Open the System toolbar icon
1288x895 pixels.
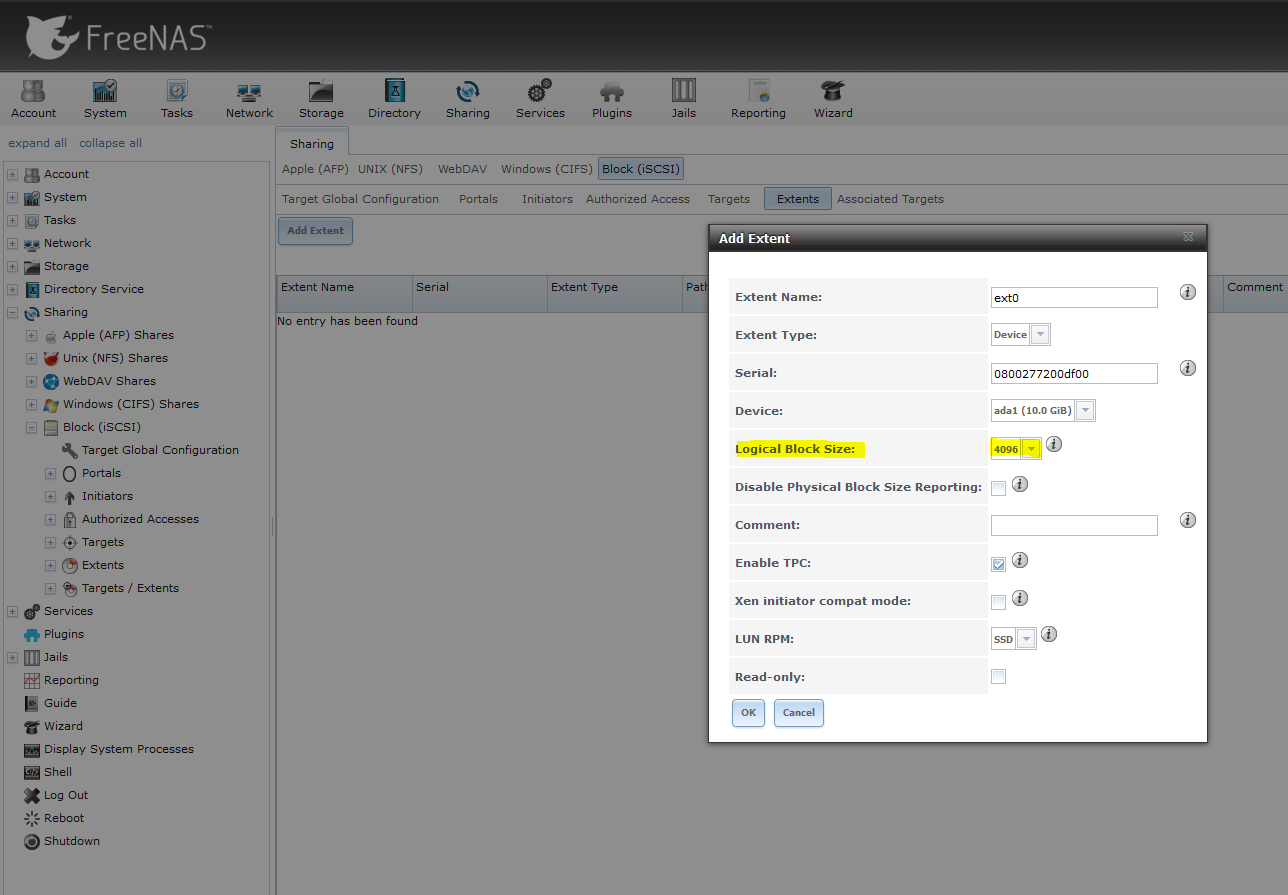[x=105, y=100]
